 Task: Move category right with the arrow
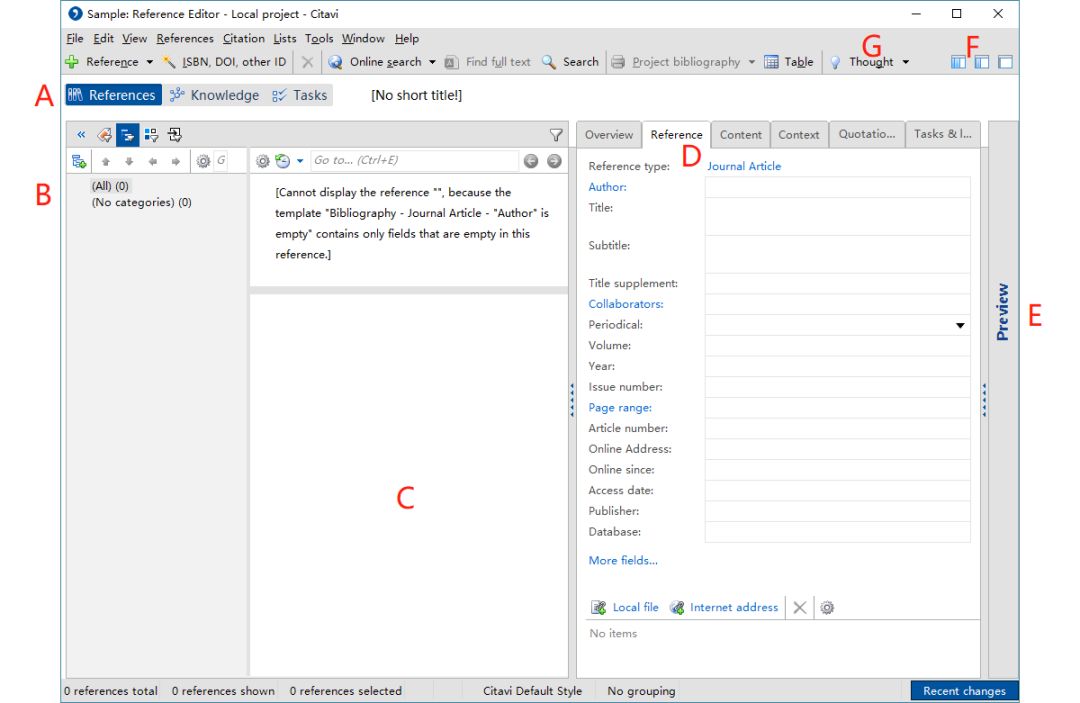[176, 162]
